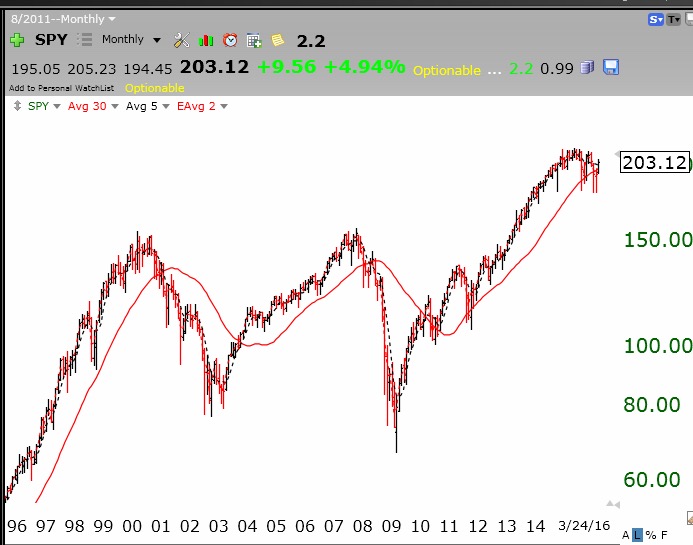Click the 150.00 price axis label
Screen dimensions: 693x545
[658, 240]
